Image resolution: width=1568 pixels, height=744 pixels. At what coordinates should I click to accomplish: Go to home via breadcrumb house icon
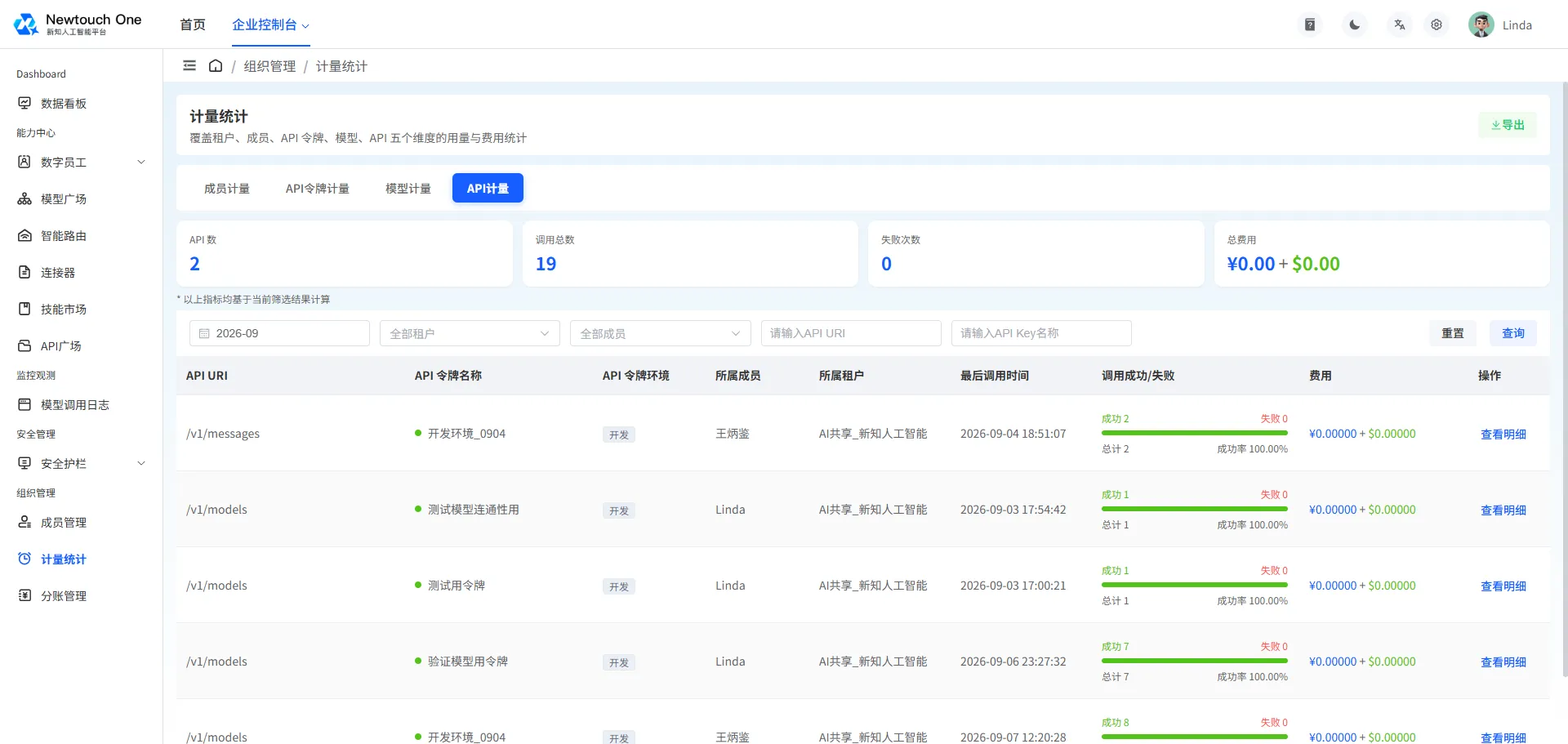pos(216,65)
